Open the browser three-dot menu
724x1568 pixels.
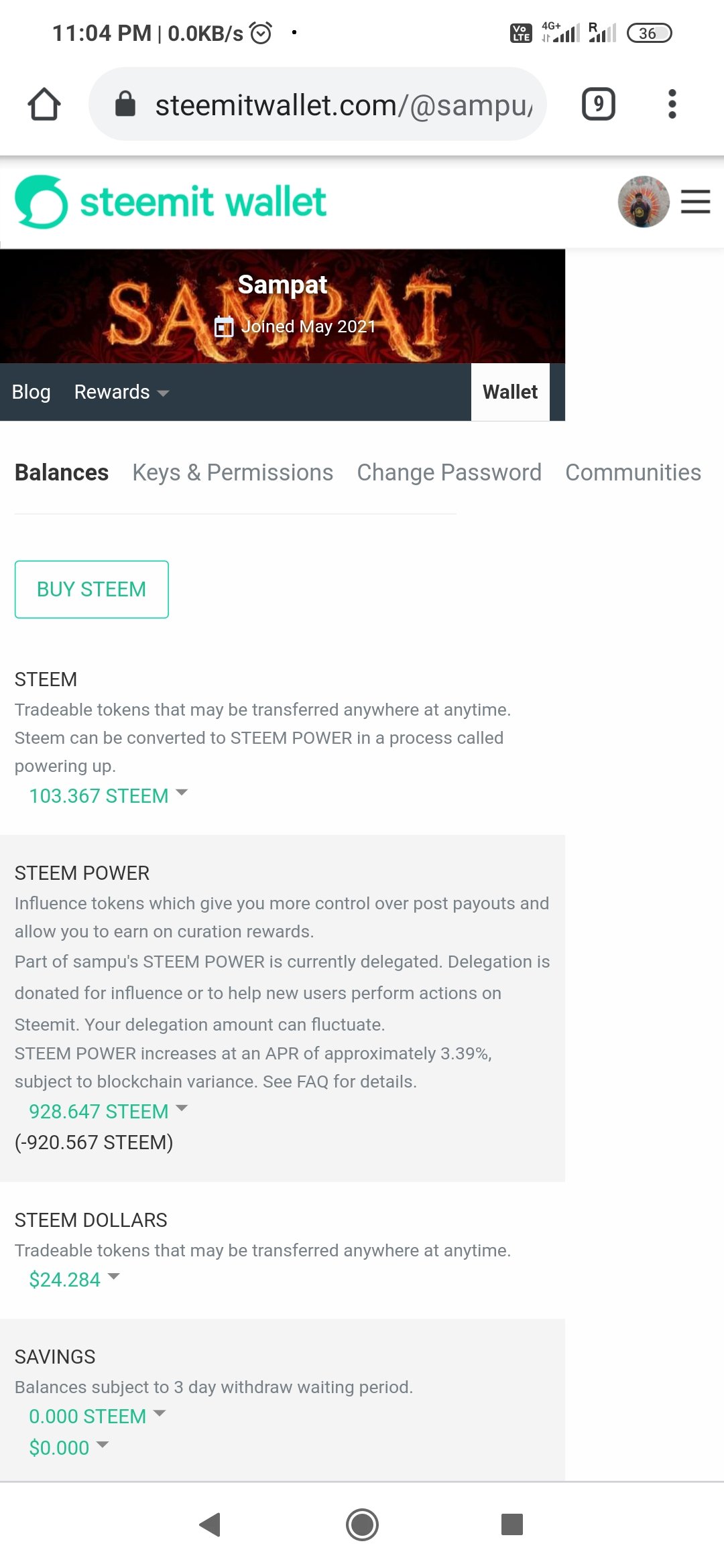point(672,105)
